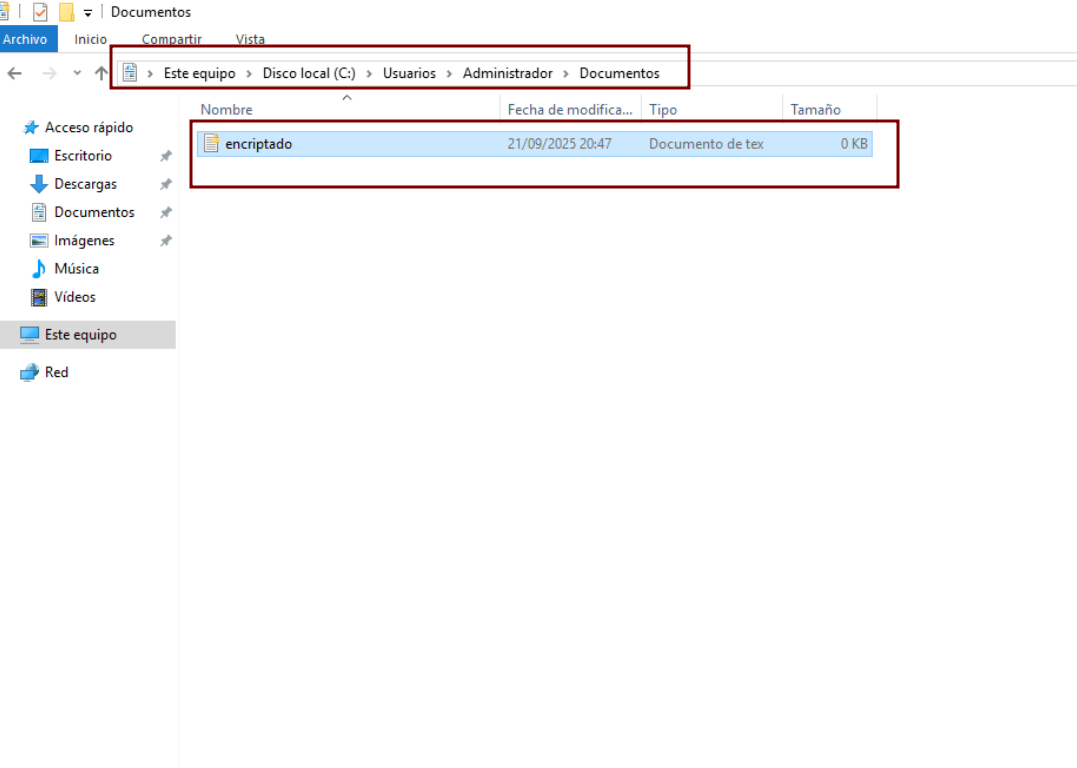Viewport: 1077px width, 768px height.
Task: Select Disco local (C:) in breadcrumb
Action: (309, 73)
